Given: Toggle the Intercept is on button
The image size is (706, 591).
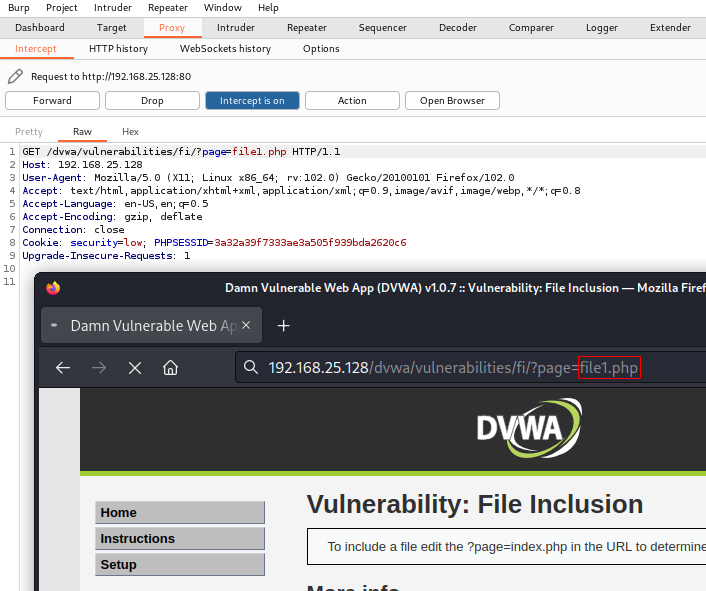Looking at the screenshot, I should pyautogui.click(x=252, y=100).
